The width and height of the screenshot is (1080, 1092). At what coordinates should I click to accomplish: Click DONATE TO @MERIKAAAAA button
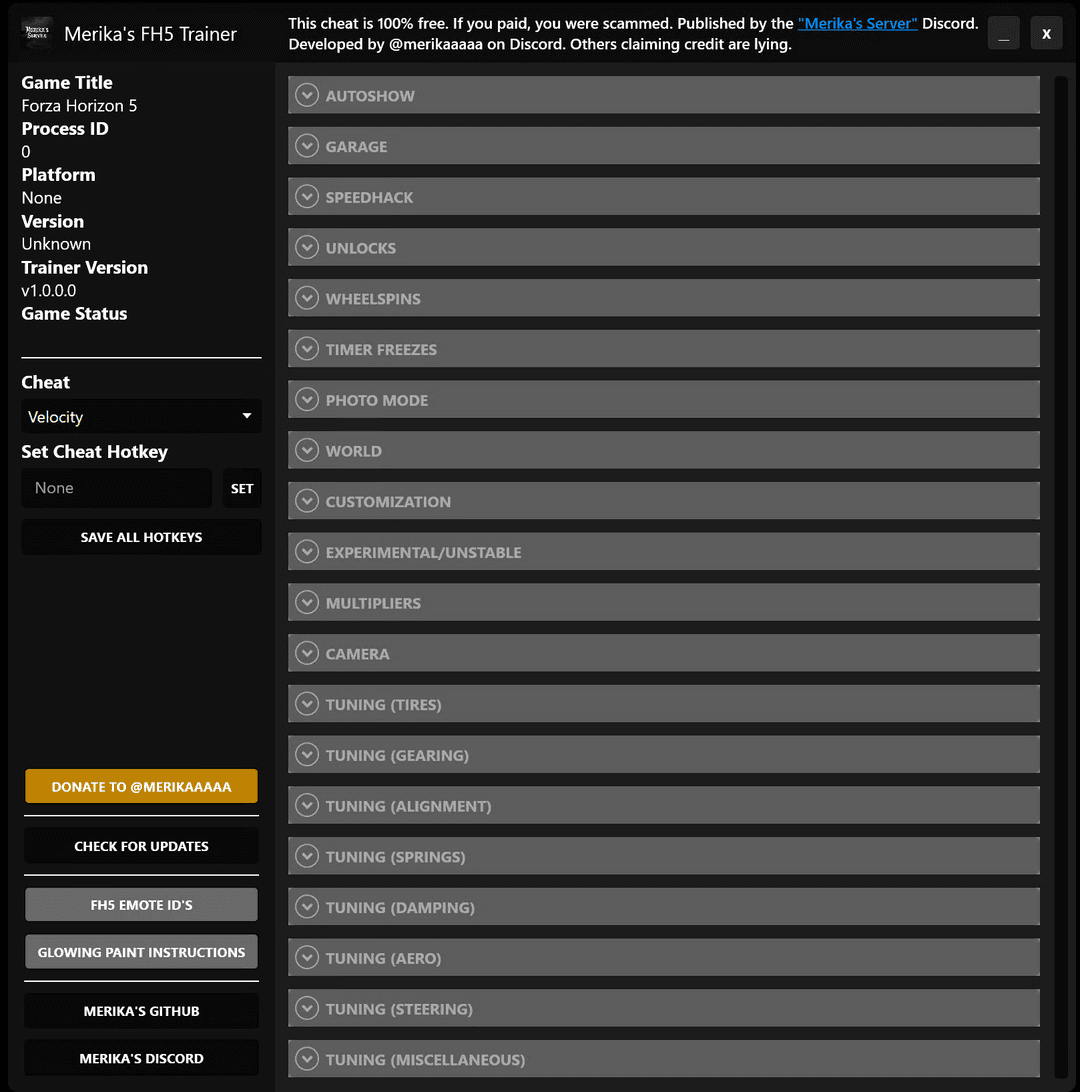pyautogui.click(x=141, y=786)
